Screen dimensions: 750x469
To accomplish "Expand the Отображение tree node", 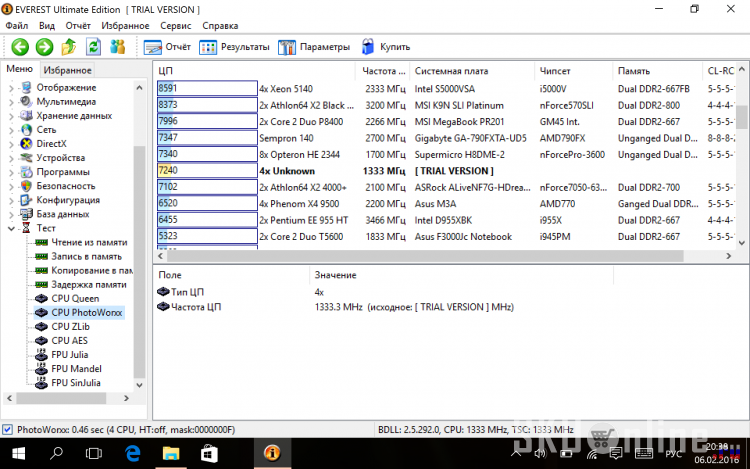I will 11,88.
